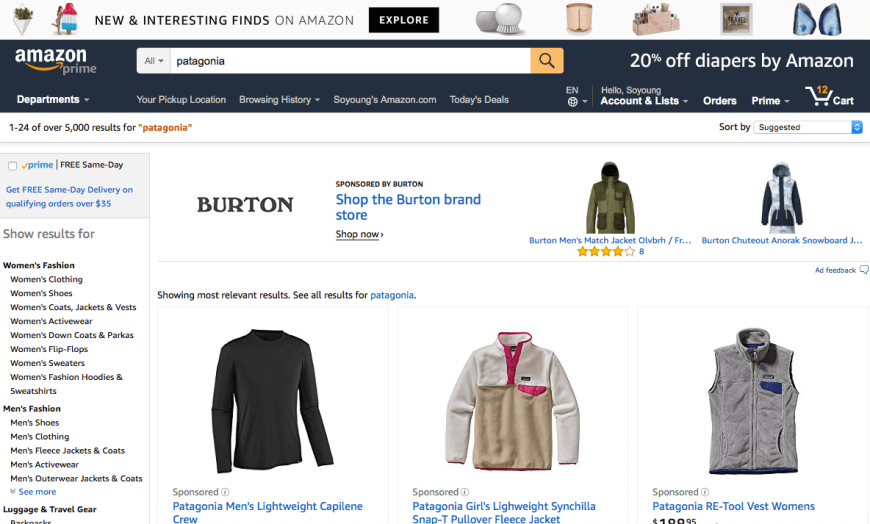Screen dimensions: 870x524
Task: Open the Burton Chuteout Anorak jacket image
Action: [781, 198]
